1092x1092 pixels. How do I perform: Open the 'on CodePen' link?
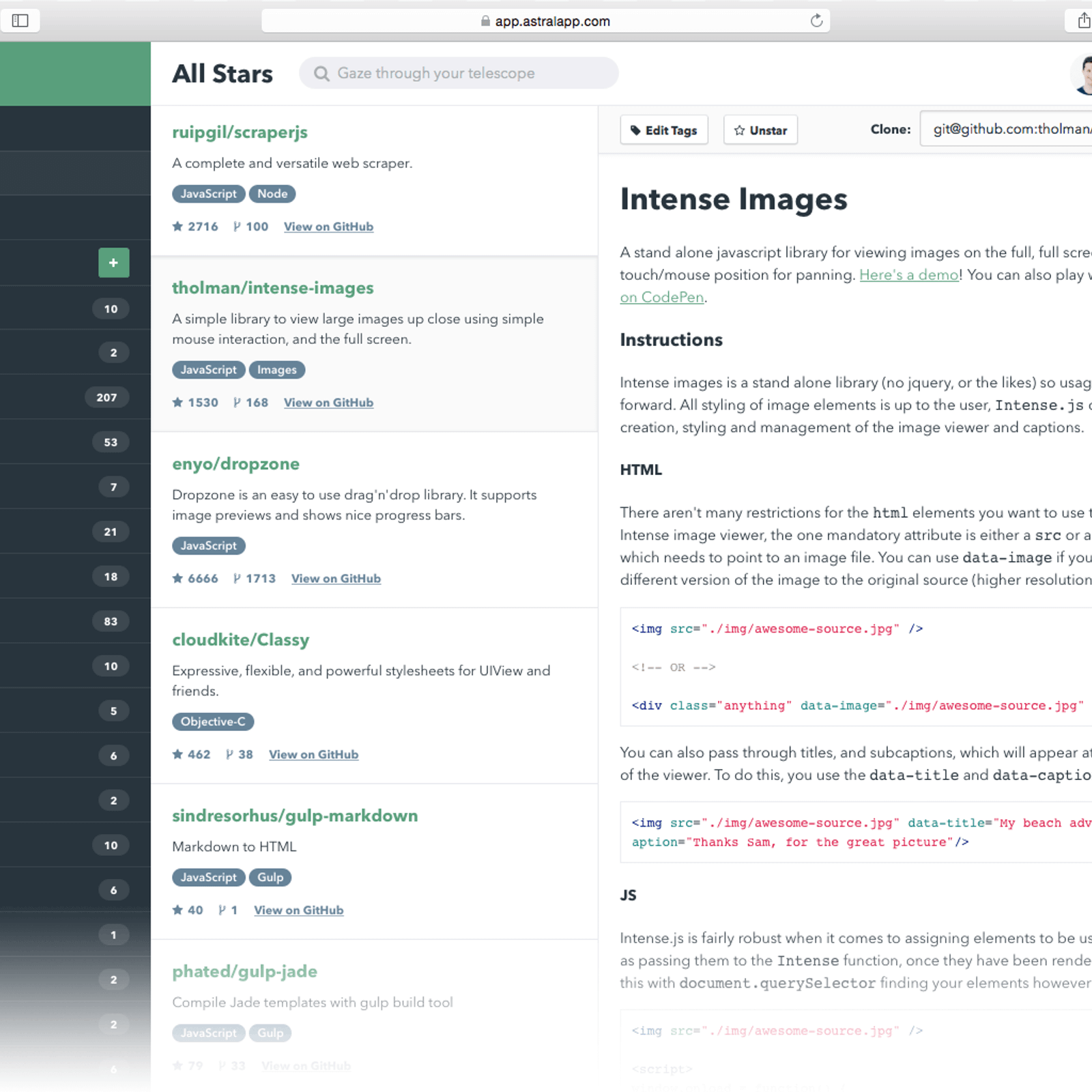(x=662, y=298)
